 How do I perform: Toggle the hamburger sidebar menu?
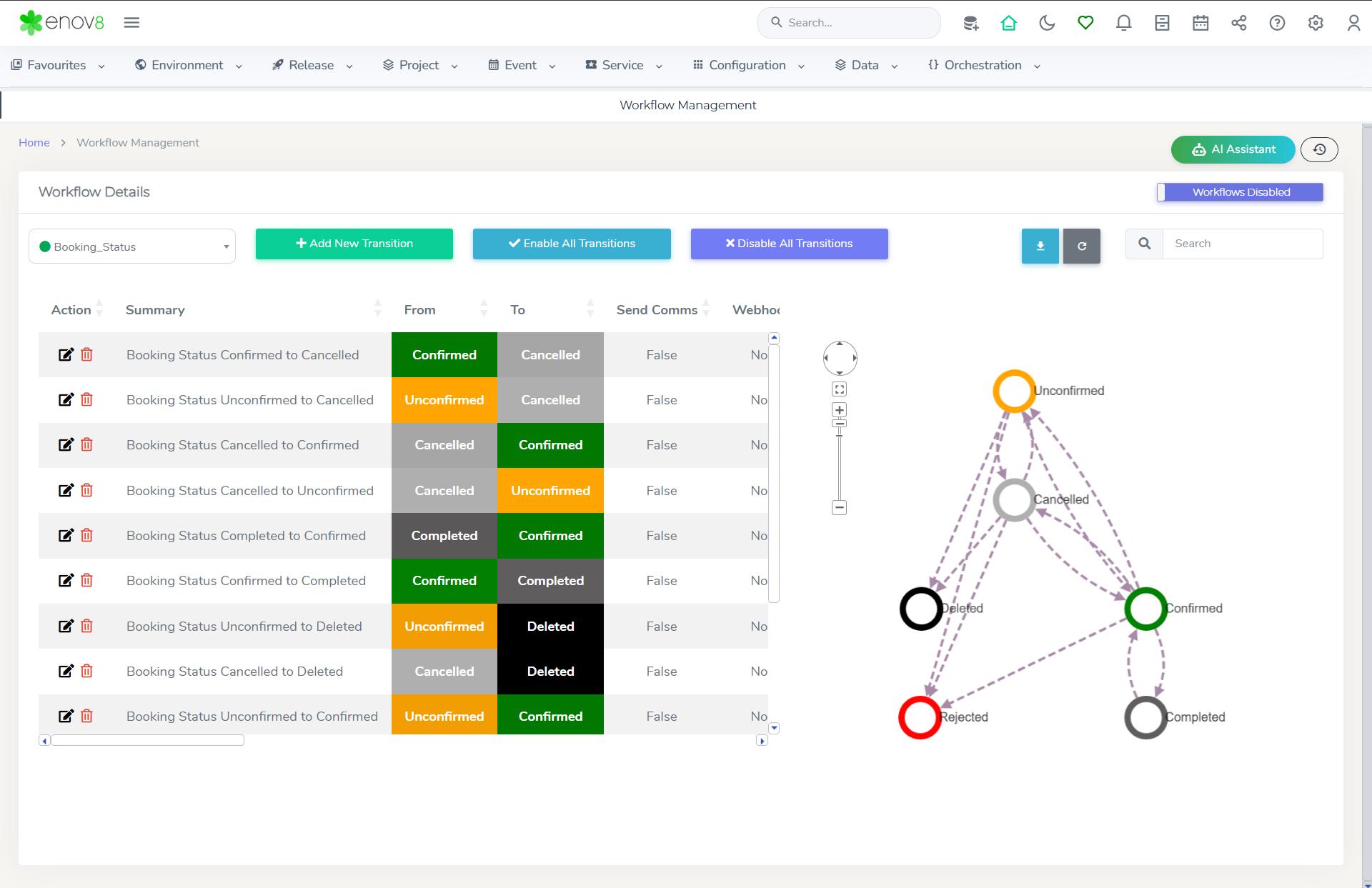(131, 23)
